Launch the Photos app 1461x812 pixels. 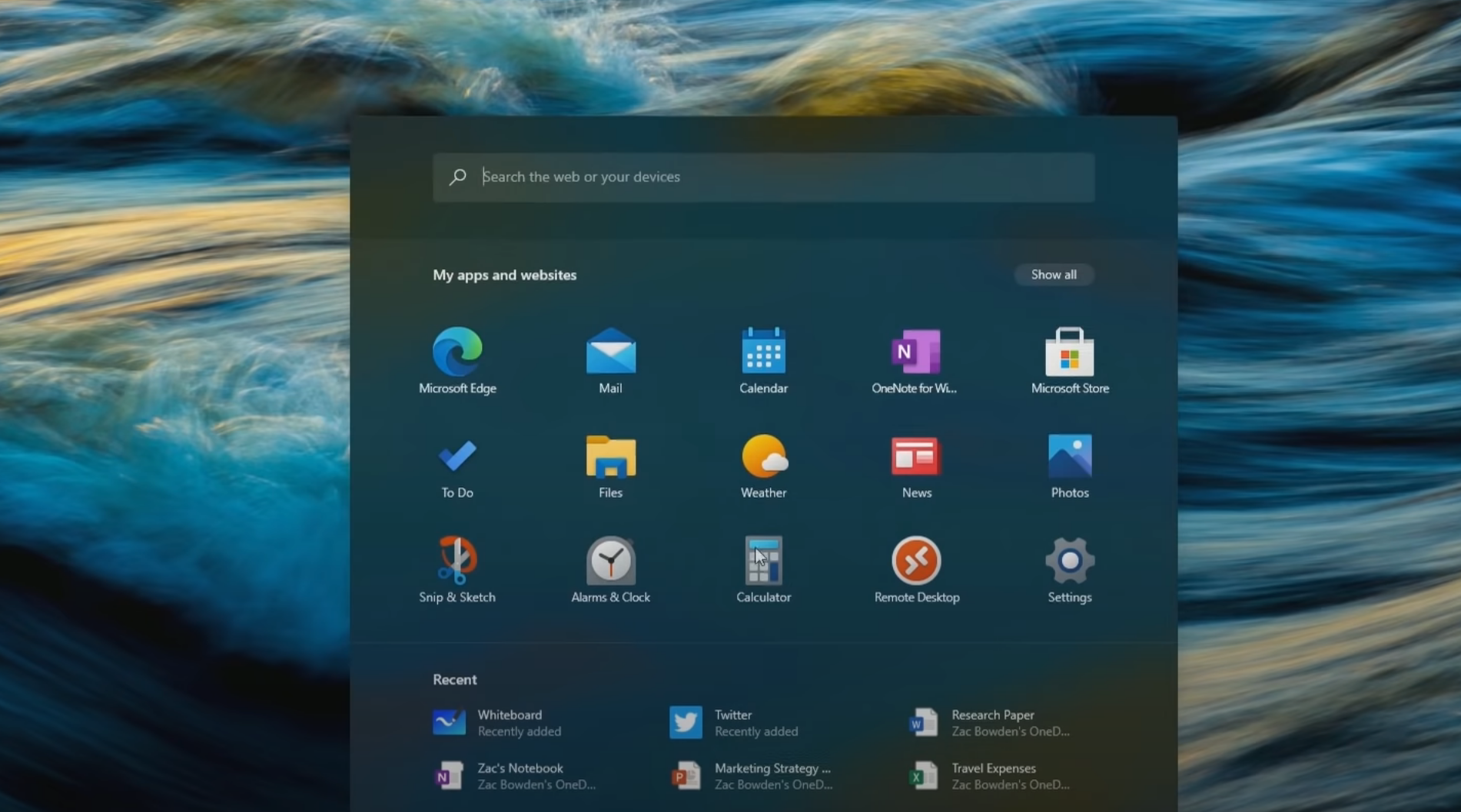[x=1069, y=465]
